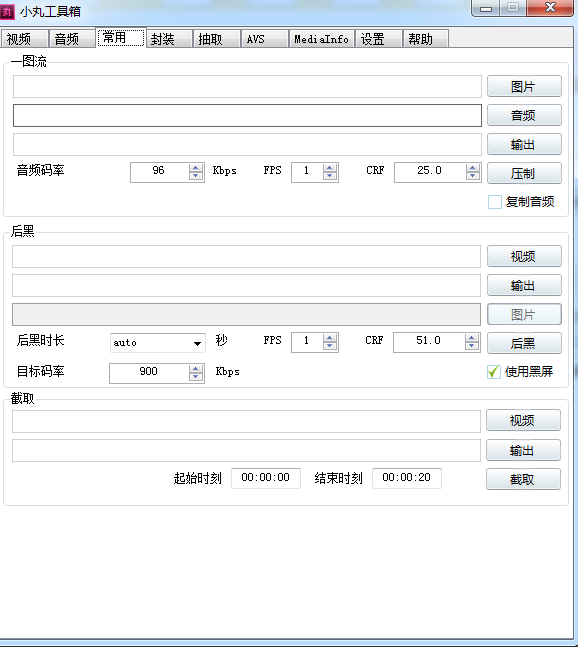This screenshot has width=578, height=647.
Task: Increase 后黑 FPS with up arrow
Action: tap(329, 338)
